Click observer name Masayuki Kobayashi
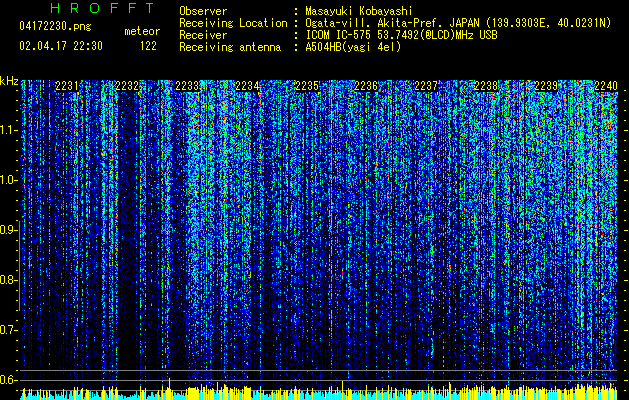 pos(359,11)
